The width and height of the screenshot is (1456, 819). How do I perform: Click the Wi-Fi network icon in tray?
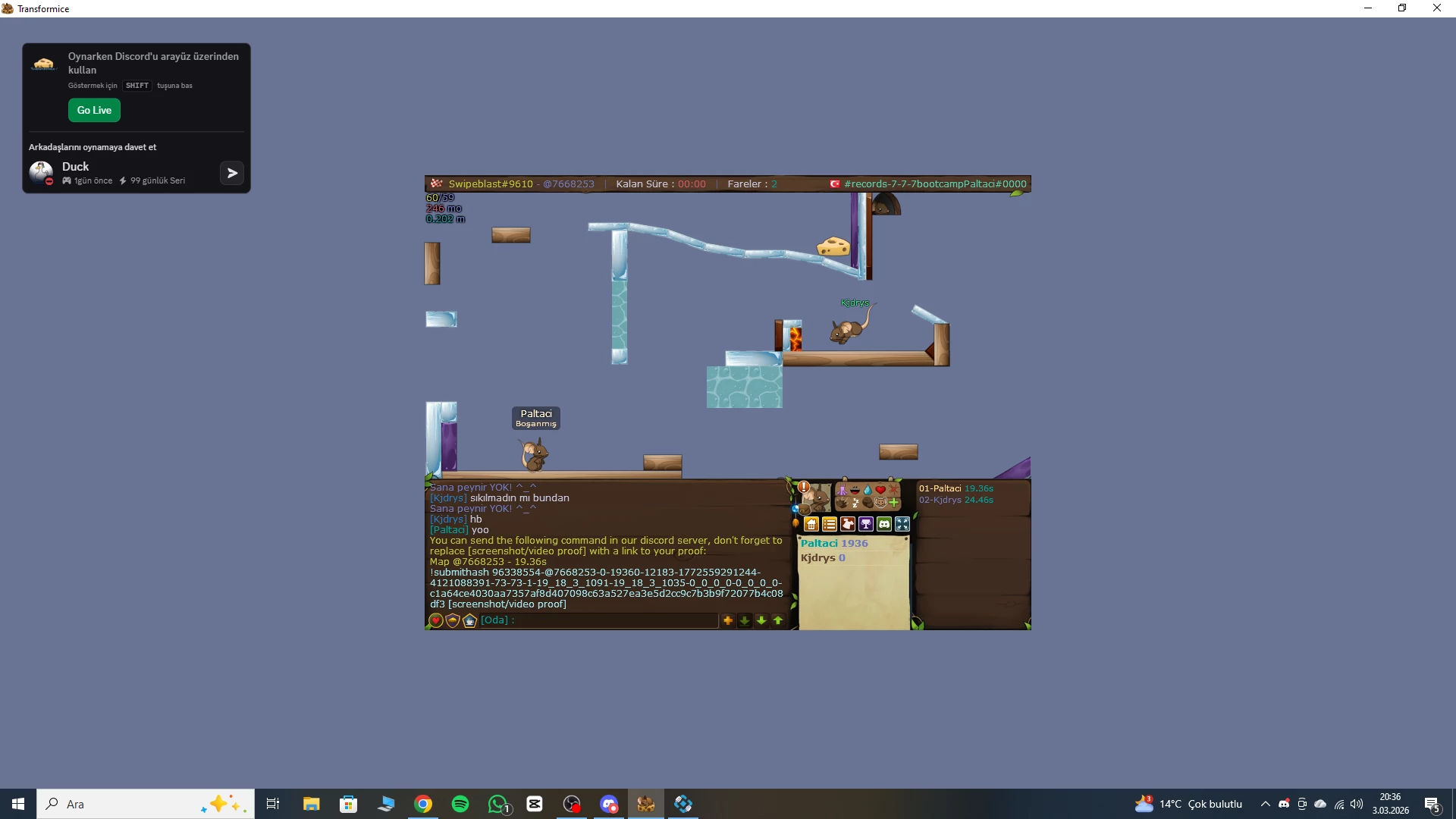click(1339, 804)
